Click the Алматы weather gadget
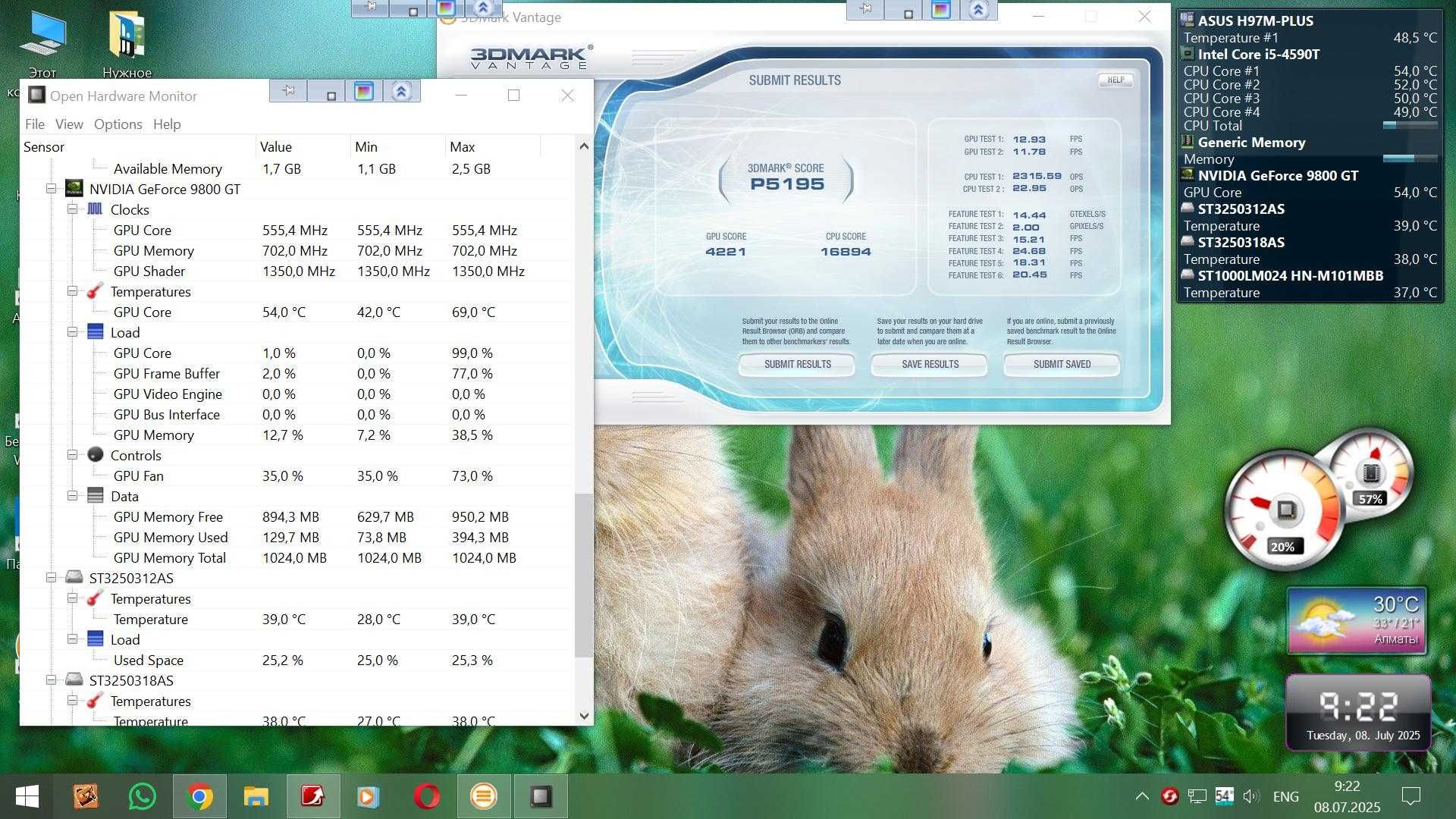Viewport: 1456px width, 819px height. [1357, 620]
